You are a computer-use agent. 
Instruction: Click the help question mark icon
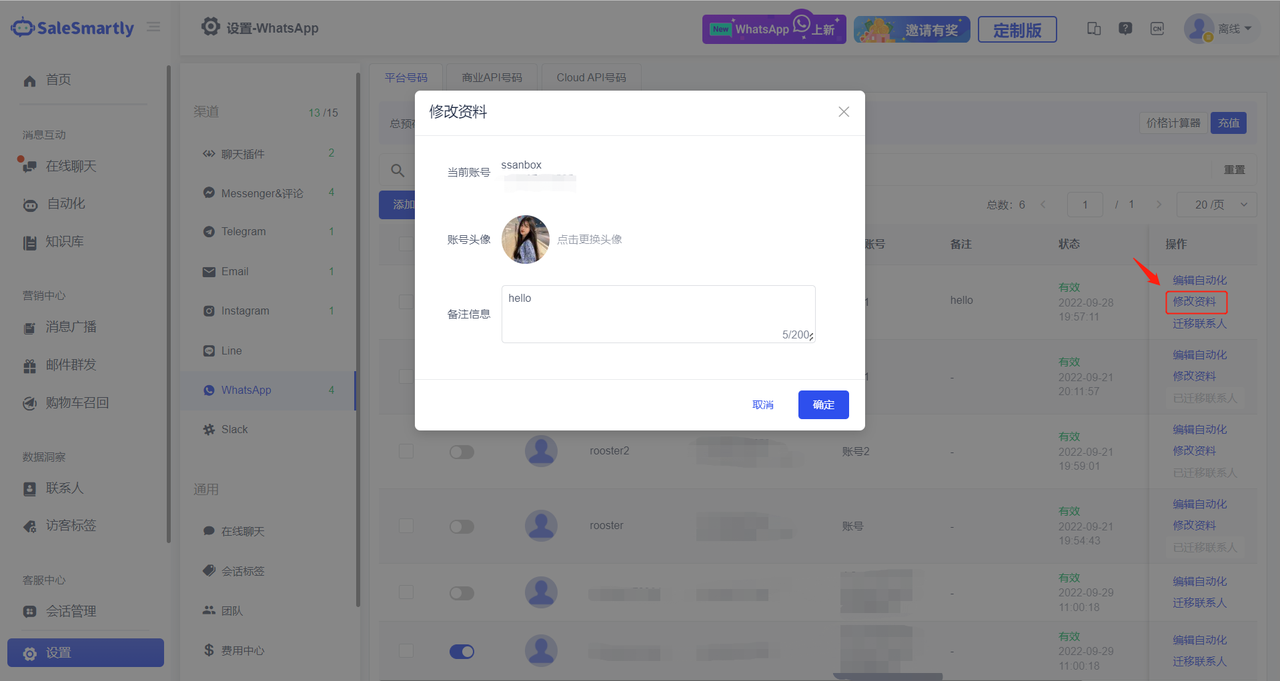point(1126,29)
